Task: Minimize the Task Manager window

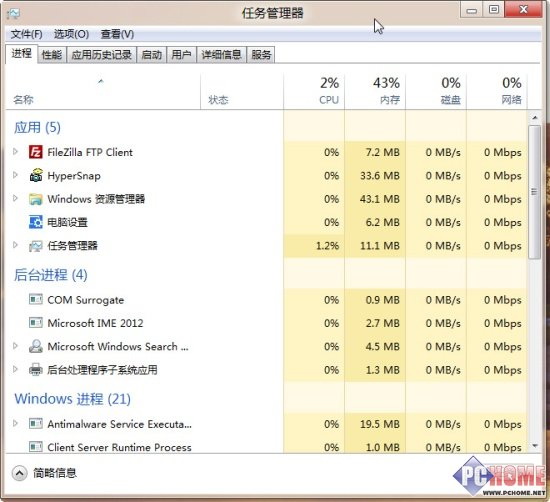Action: coord(471,10)
